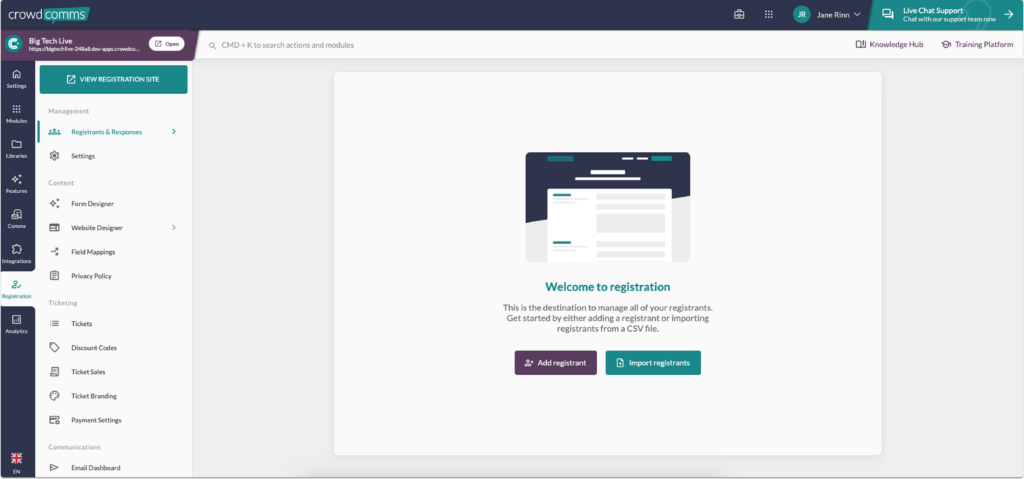
Task: Open Settings gear in left rail
Action: click(16, 78)
